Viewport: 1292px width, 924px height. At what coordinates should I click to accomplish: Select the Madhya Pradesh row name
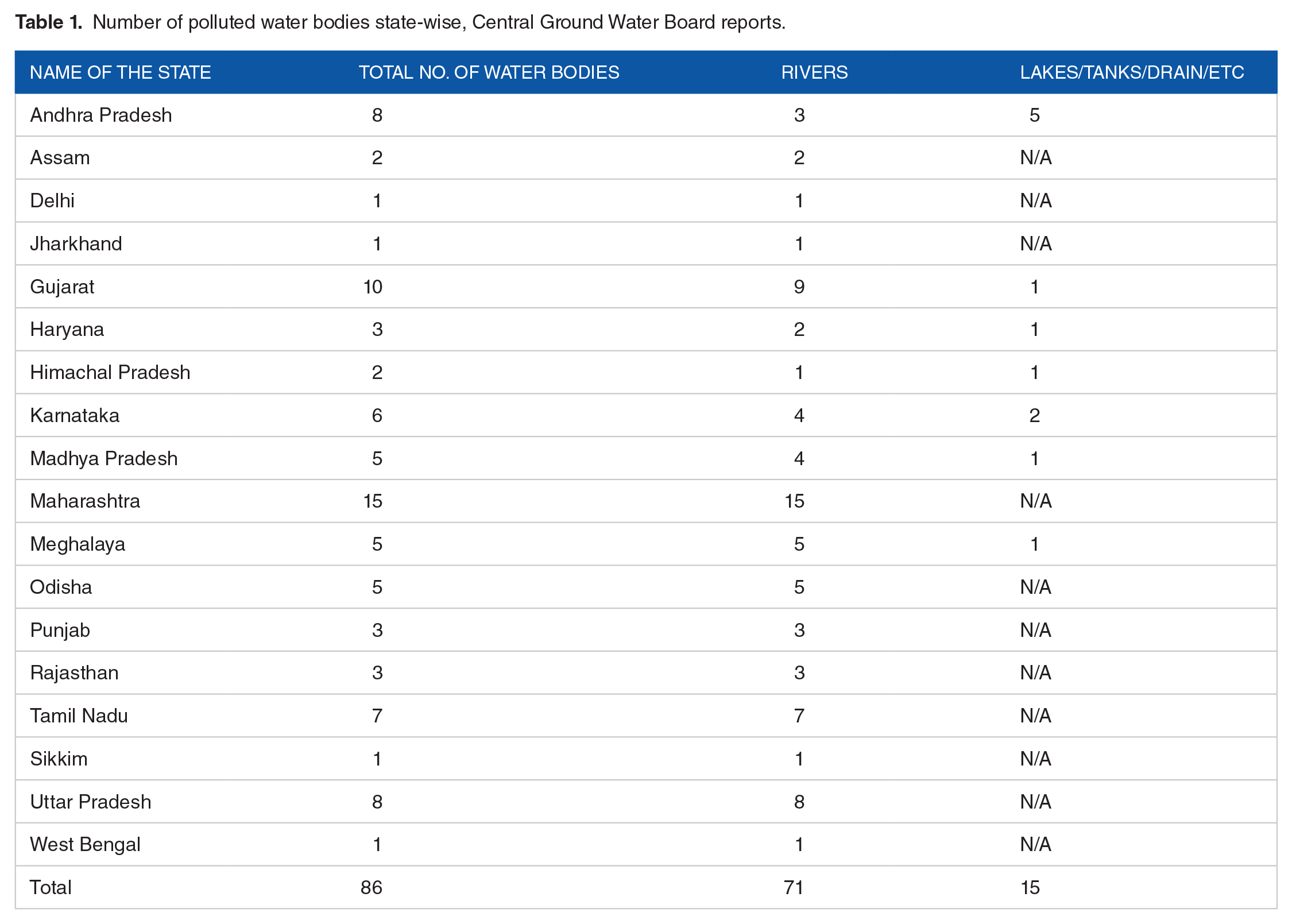103,459
